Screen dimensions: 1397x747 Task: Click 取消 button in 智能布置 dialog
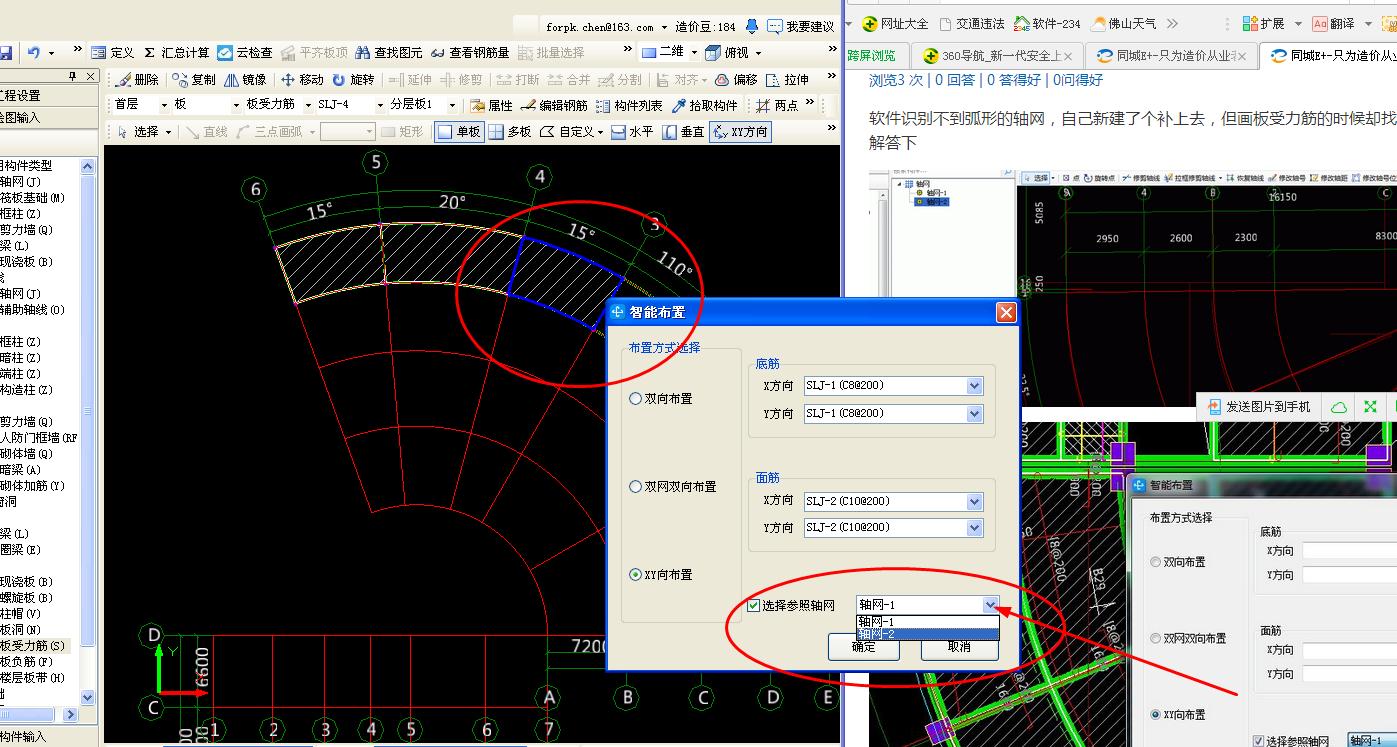pos(958,648)
